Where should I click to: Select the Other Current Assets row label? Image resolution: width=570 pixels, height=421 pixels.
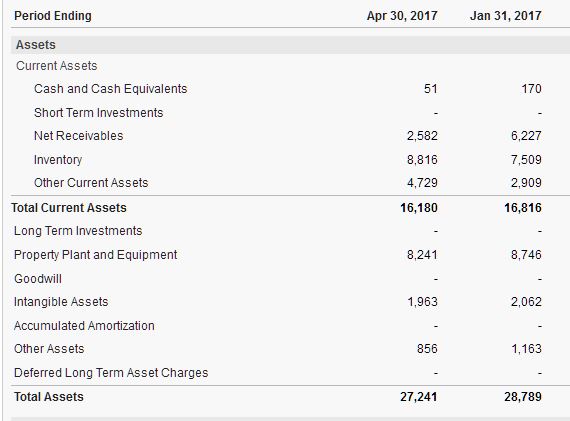pos(91,183)
